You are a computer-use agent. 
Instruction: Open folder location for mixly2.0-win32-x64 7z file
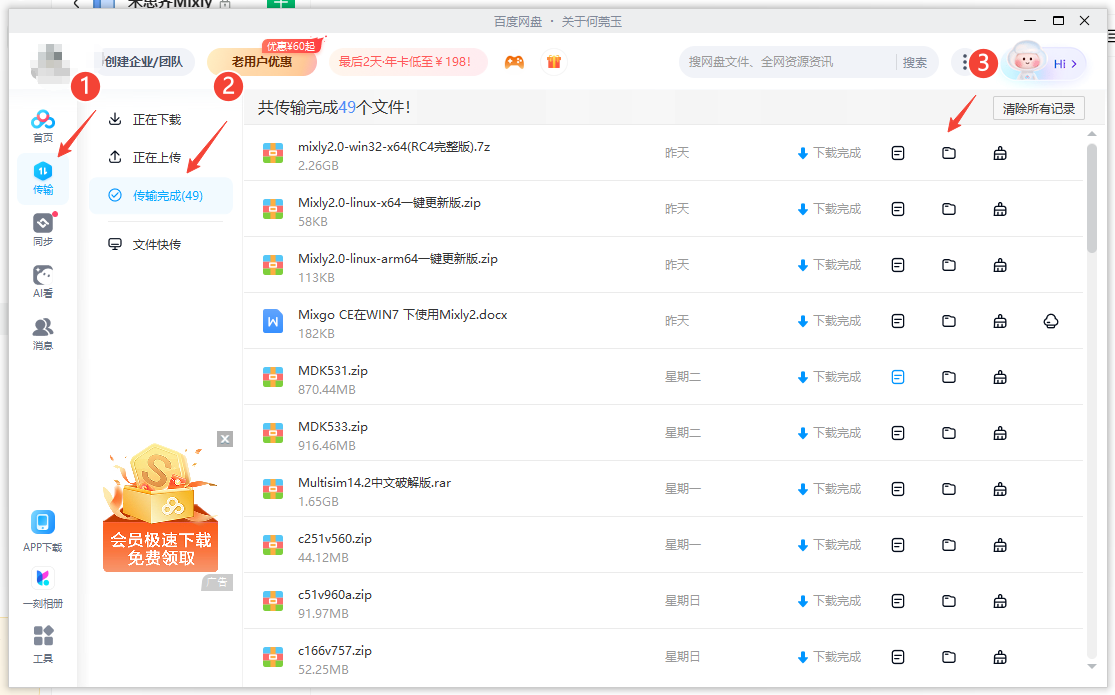(x=949, y=153)
